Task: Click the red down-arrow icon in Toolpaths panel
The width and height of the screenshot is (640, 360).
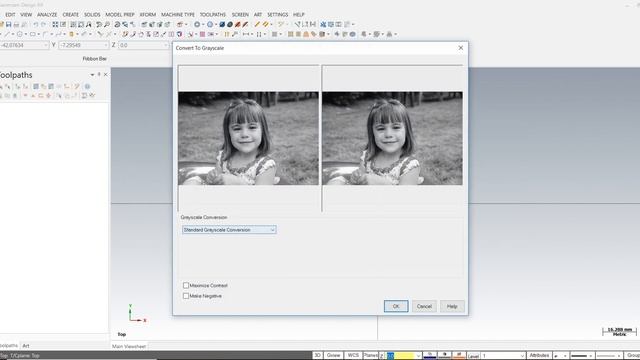Action: 25,96
